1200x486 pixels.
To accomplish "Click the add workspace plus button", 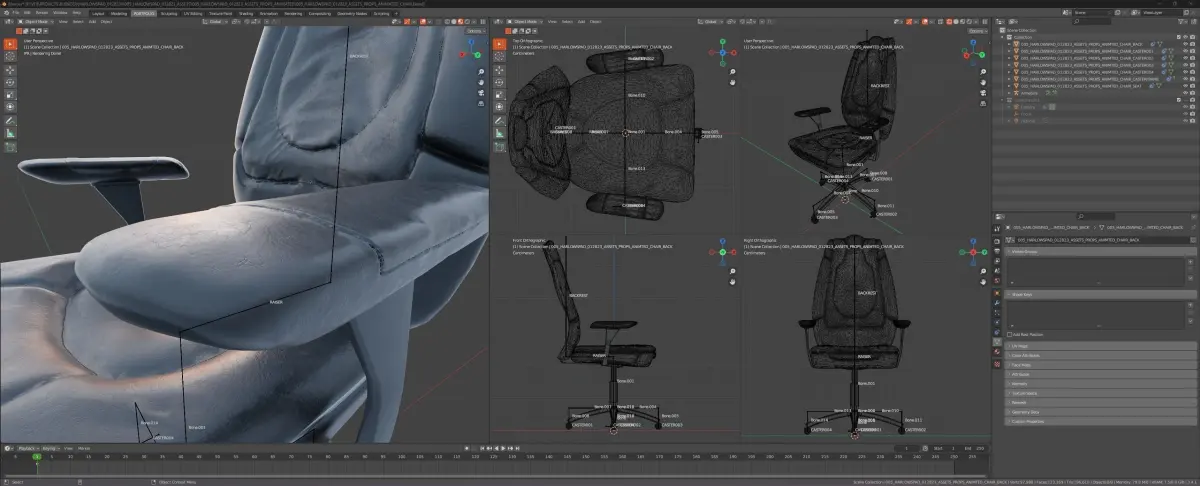I will [x=396, y=13].
